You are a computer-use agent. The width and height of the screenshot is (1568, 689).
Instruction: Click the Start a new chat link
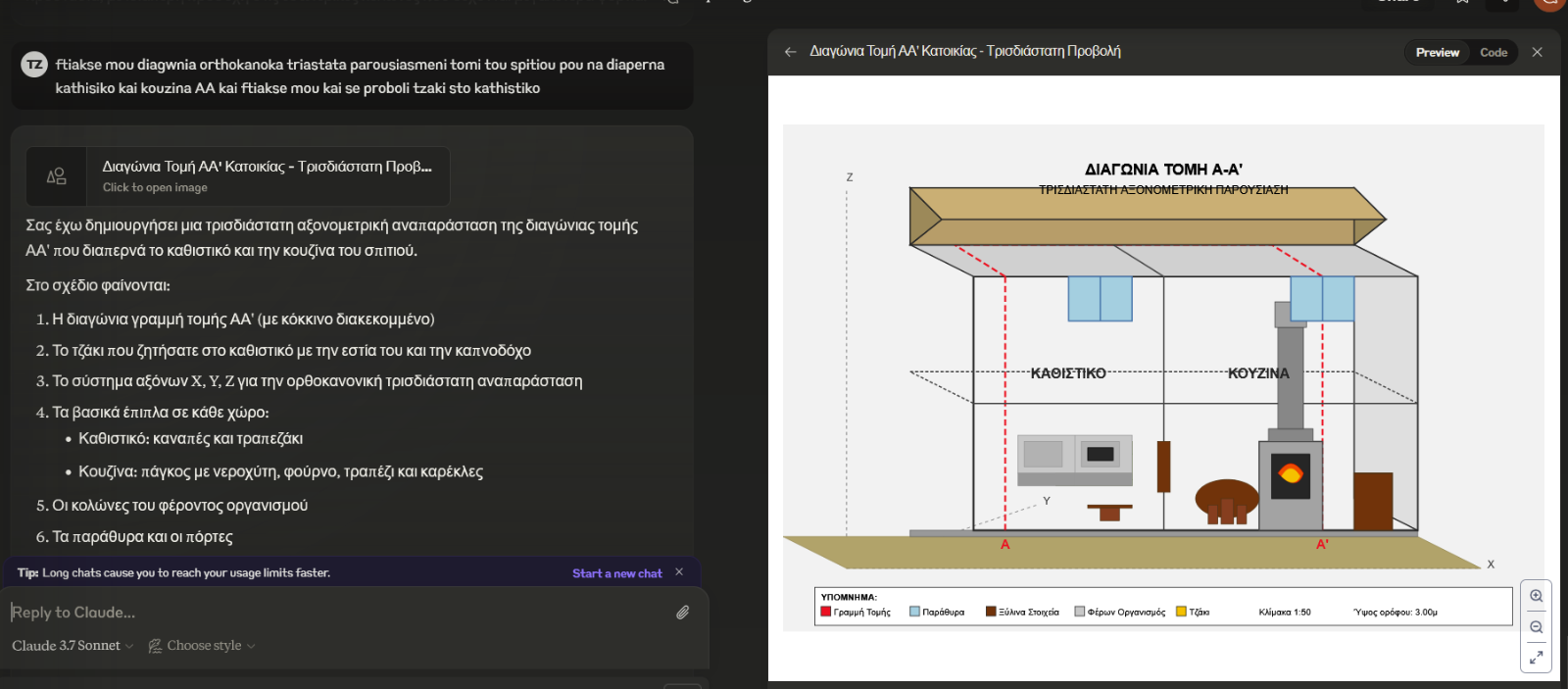(x=616, y=573)
